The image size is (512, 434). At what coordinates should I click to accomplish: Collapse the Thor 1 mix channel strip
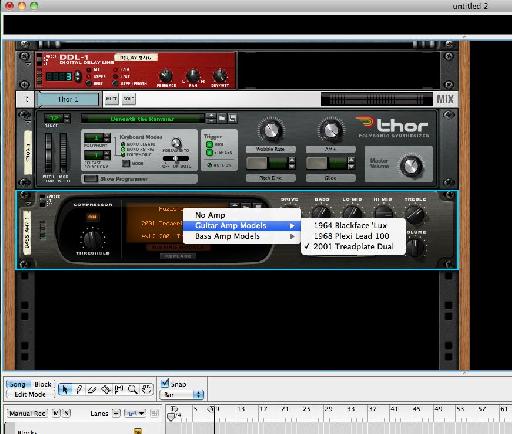coord(27,99)
